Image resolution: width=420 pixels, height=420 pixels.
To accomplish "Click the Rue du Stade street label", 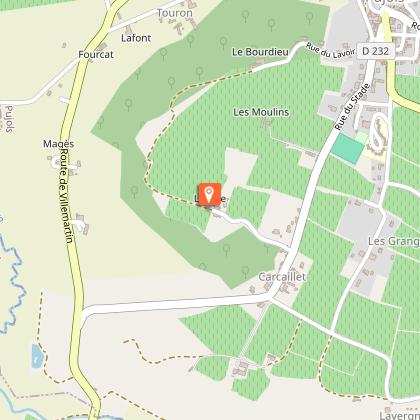I will (353, 107).
